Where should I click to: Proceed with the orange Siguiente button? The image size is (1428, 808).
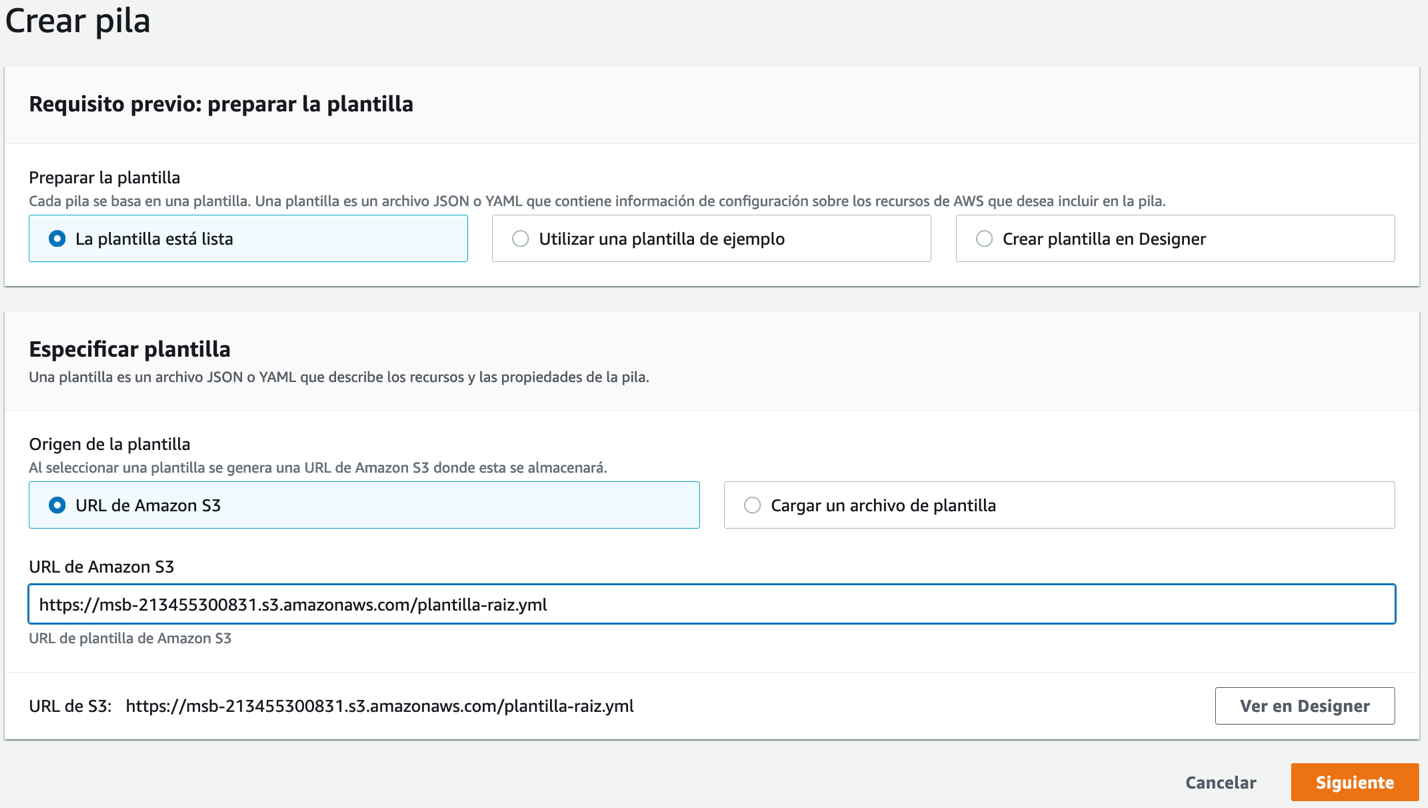click(1355, 783)
